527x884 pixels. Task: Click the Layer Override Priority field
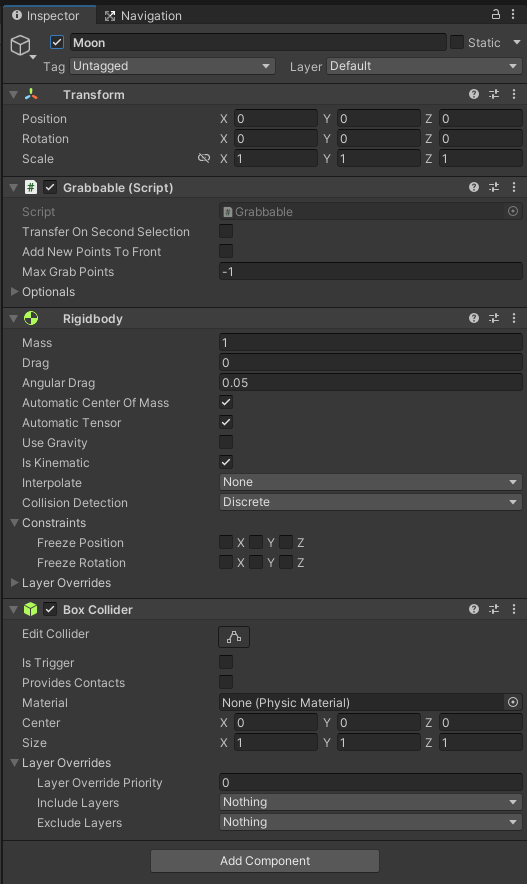370,783
